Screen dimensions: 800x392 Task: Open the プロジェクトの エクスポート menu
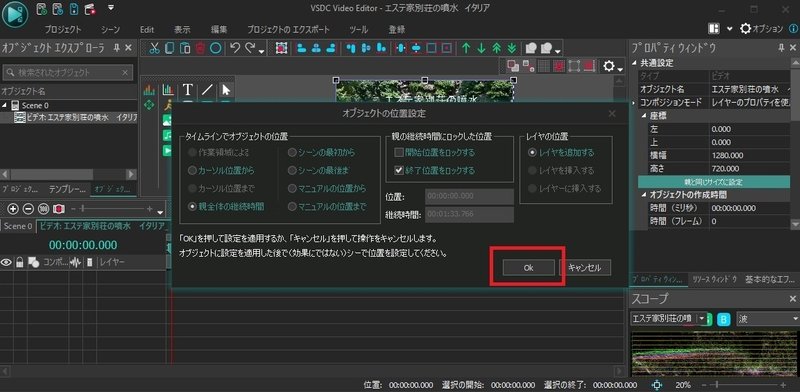pyautogui.click(x=288, y=30)
